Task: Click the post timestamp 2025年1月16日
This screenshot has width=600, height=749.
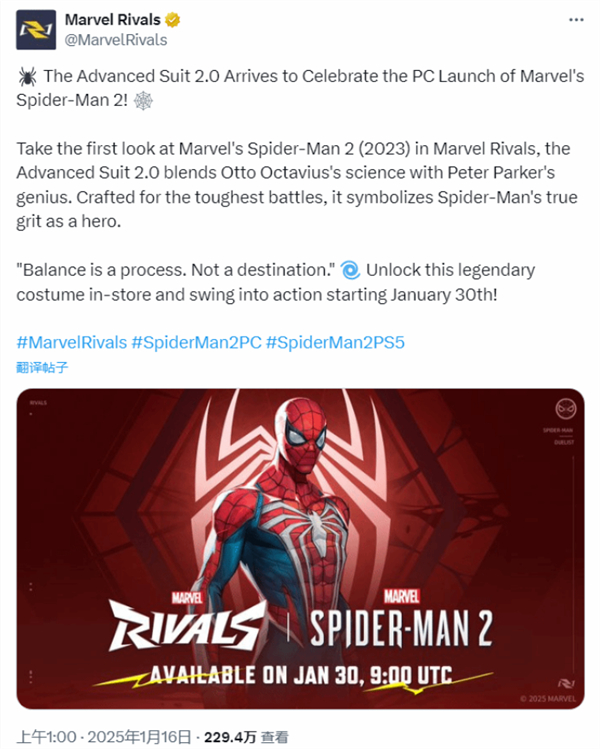Action: [x=139, y=737]
